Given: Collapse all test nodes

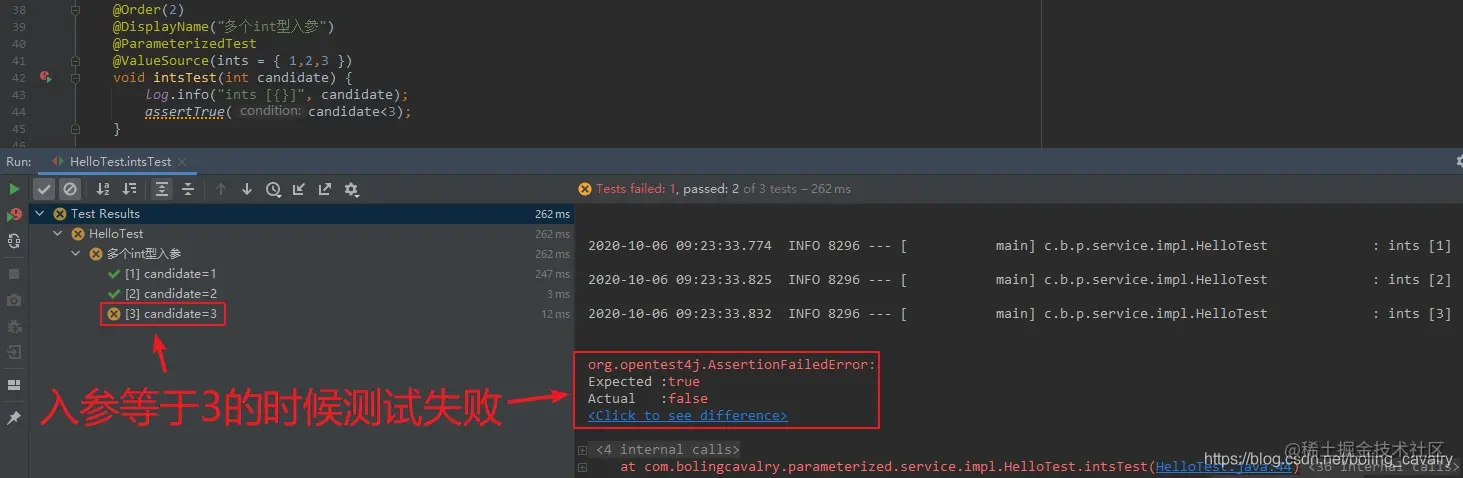Looking at the screenshot, I should tap(187, 189).
